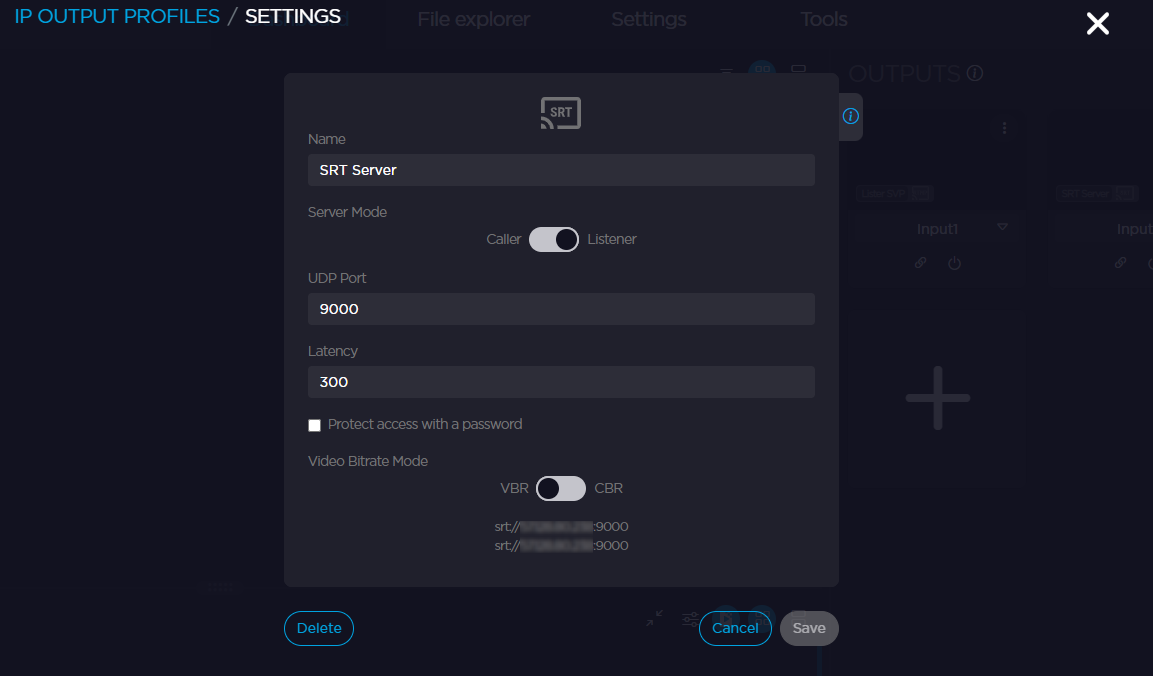Image resolution: width=1153 pixels, height=676 pixels.
Task: Cancel the profile changes
Action: (735, 628)
